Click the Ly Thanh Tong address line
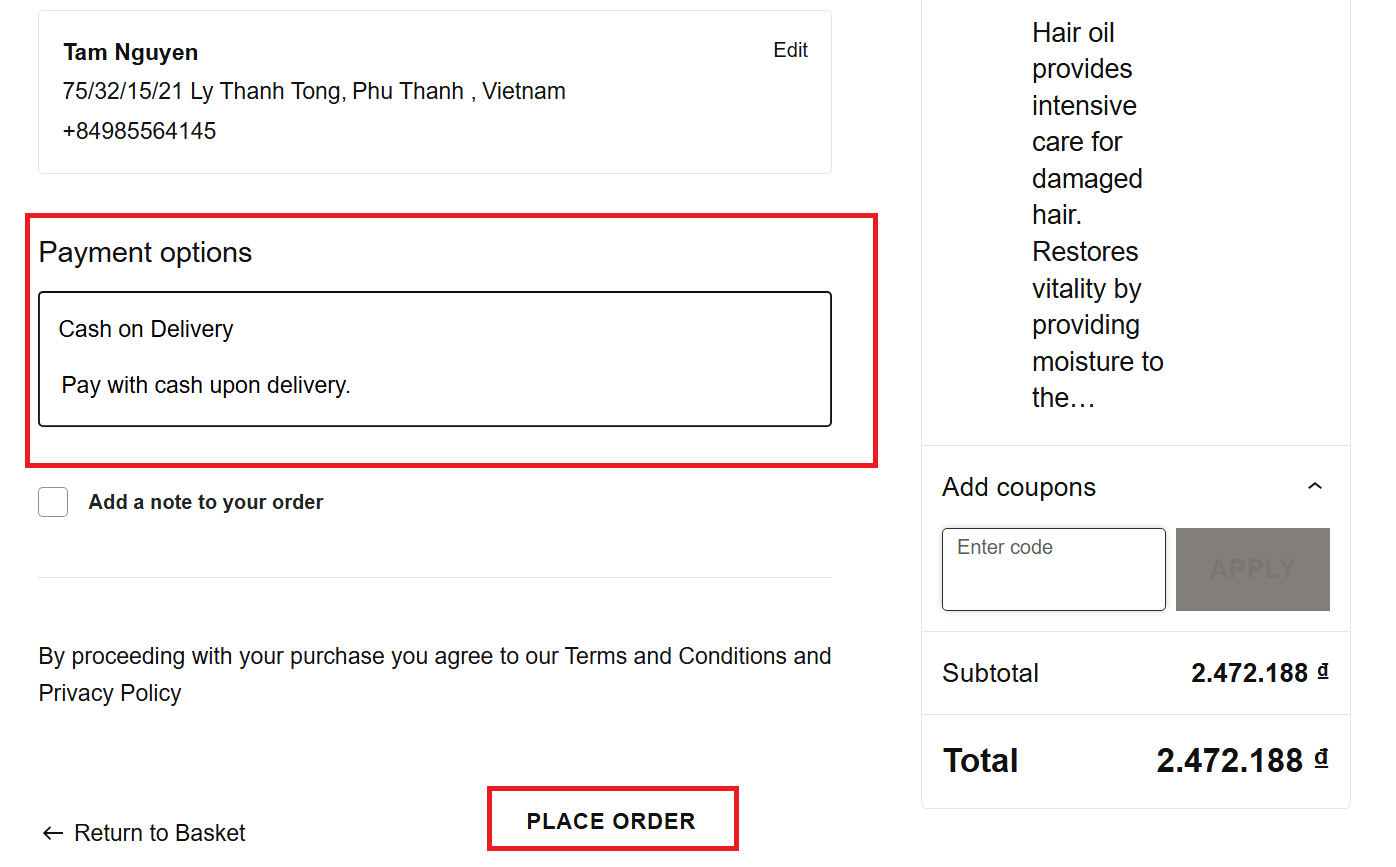This screenshot has height=867, width=1396. point(314,91)
